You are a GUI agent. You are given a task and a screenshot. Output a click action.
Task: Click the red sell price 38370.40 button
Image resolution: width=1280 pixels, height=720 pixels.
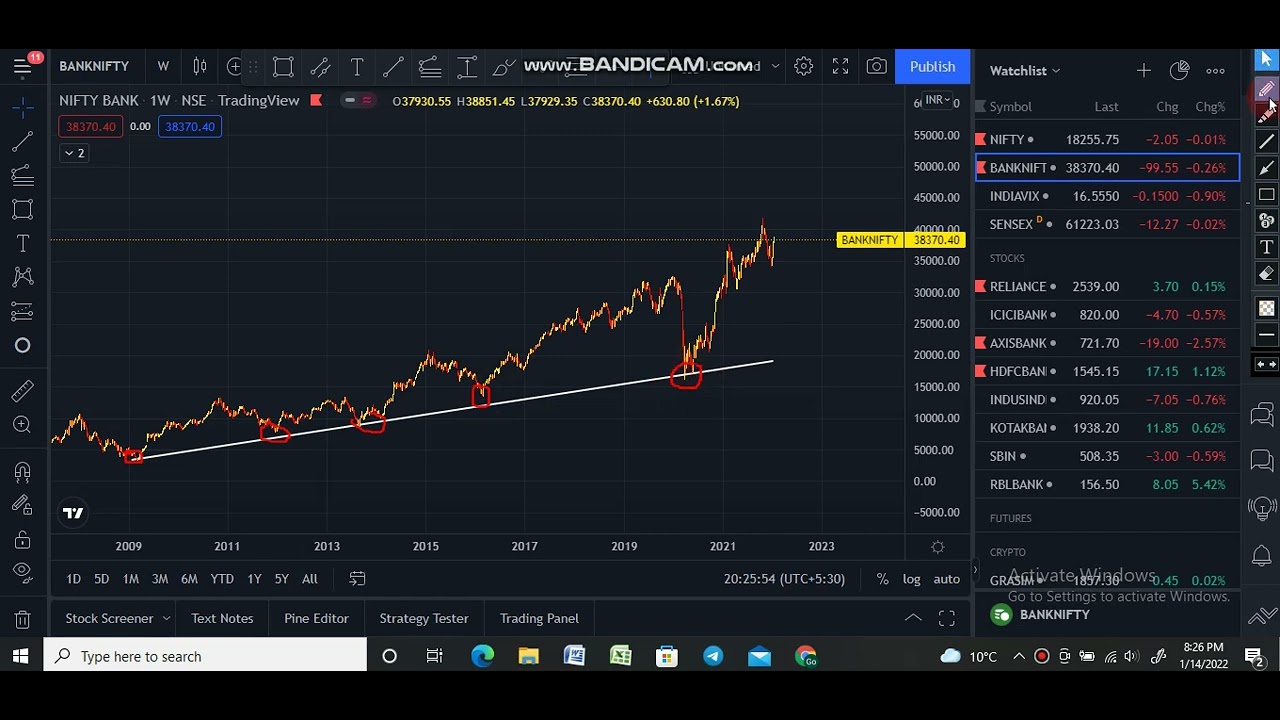[x=91, y=127]
